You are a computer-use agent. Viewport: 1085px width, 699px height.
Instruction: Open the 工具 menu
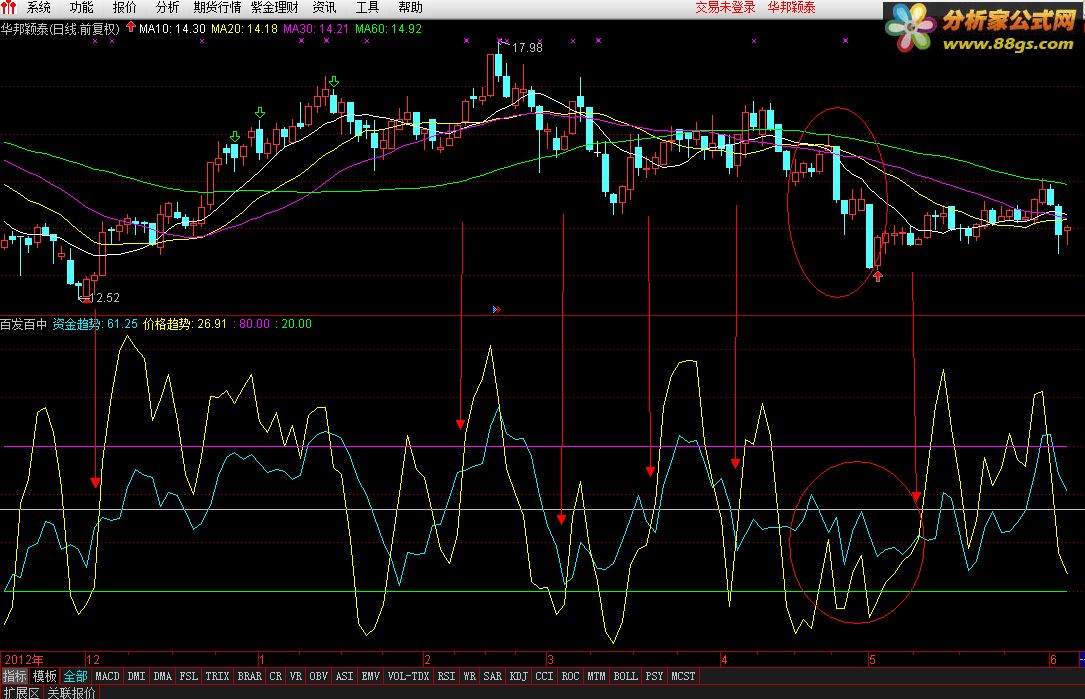point(367,8)
